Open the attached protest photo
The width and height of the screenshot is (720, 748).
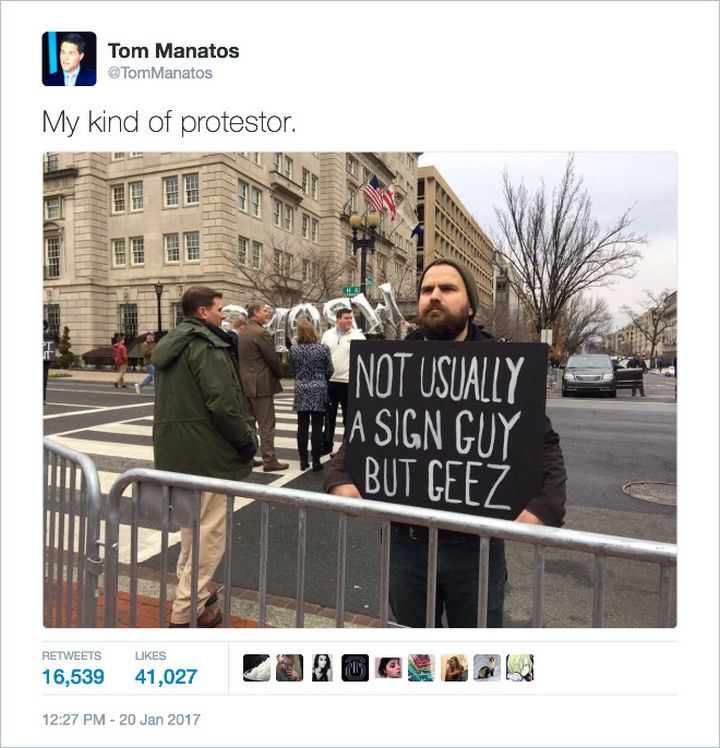[x=360, y=389]
